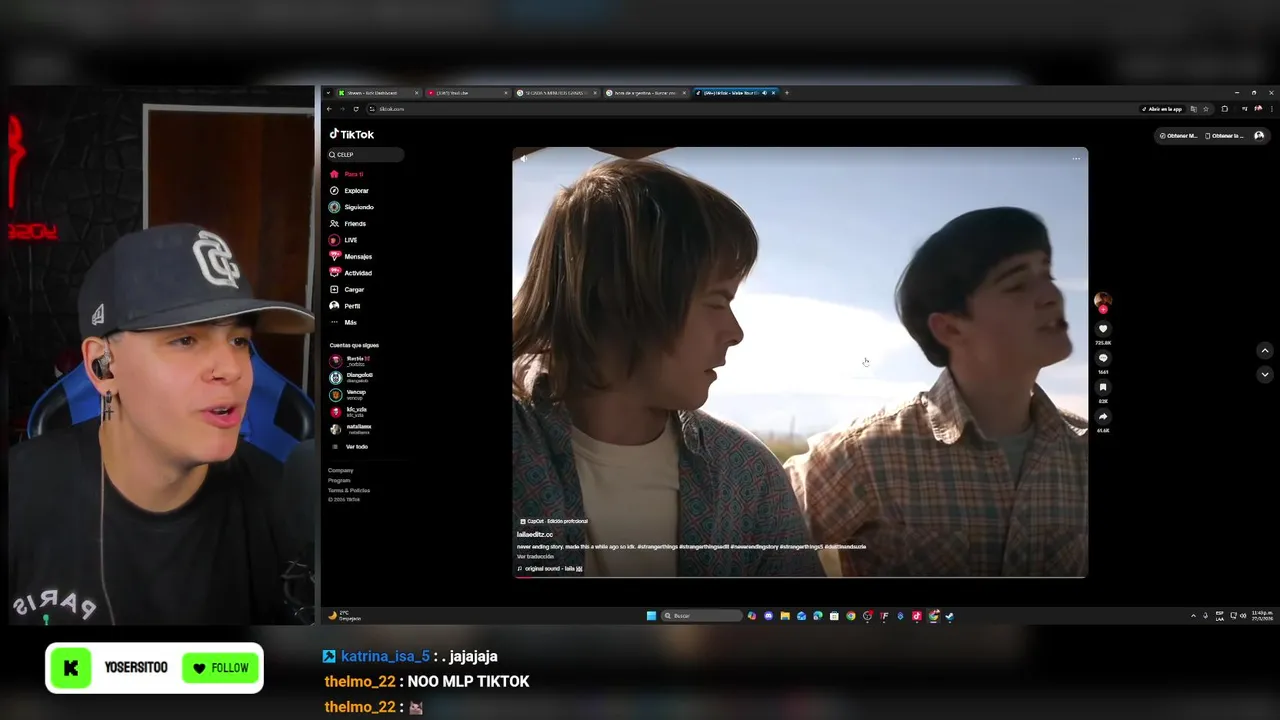Screen dimensions: 1280x720
Task: Open the top-right profile avatar menu
Action: [1259, 135]
